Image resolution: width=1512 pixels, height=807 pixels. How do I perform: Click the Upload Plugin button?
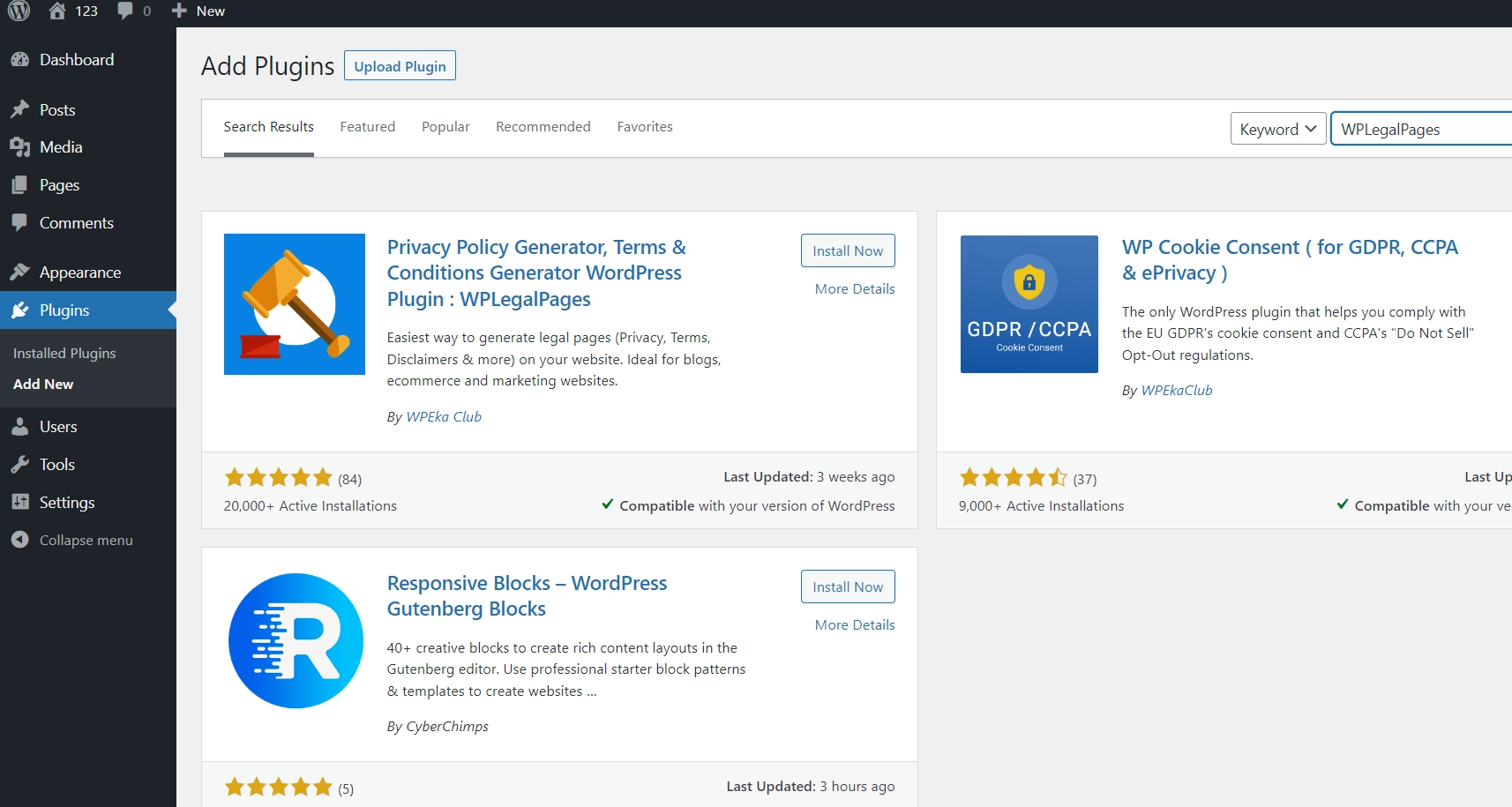pyautogui.click(x=400, y=65)
